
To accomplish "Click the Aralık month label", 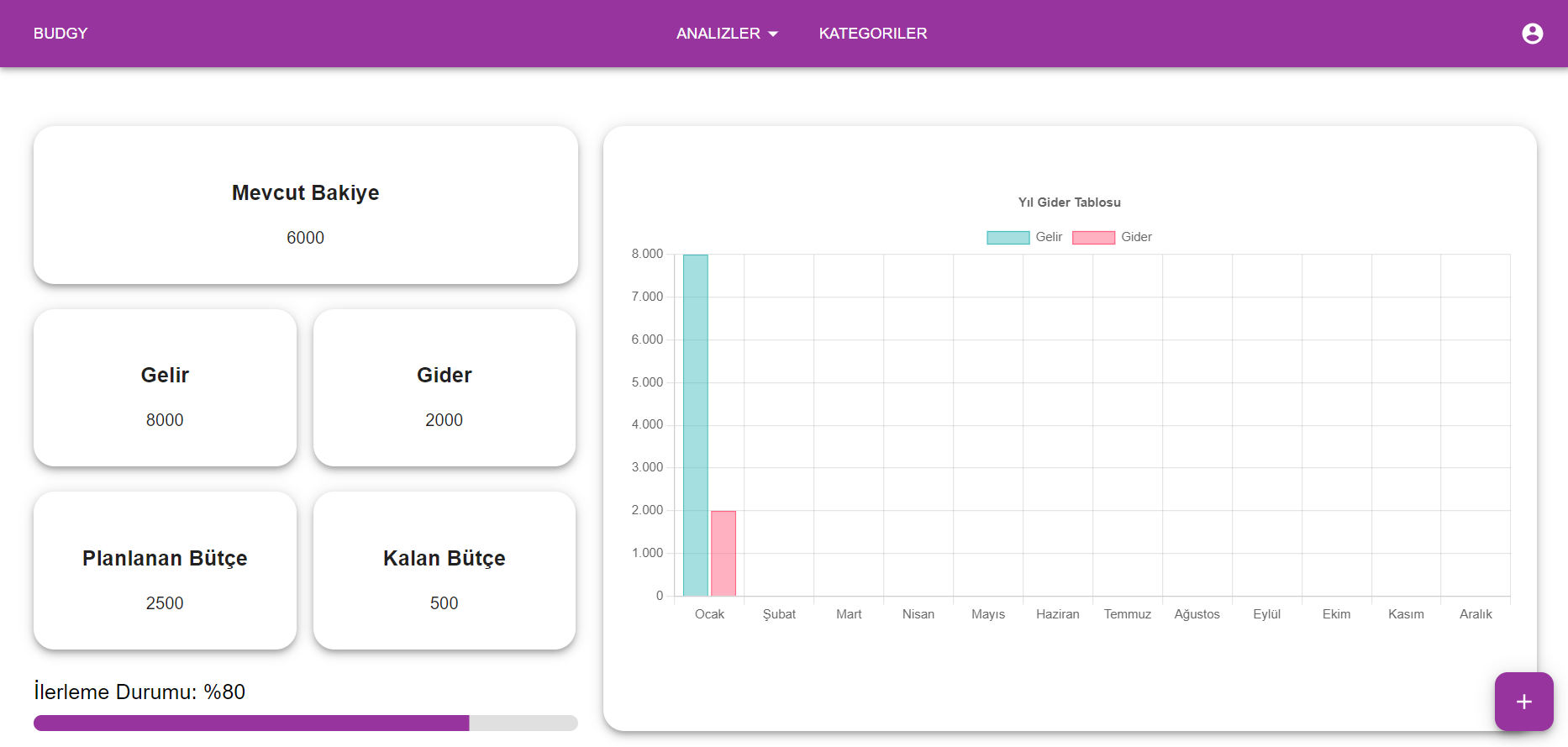I will tap(1476, 614).
